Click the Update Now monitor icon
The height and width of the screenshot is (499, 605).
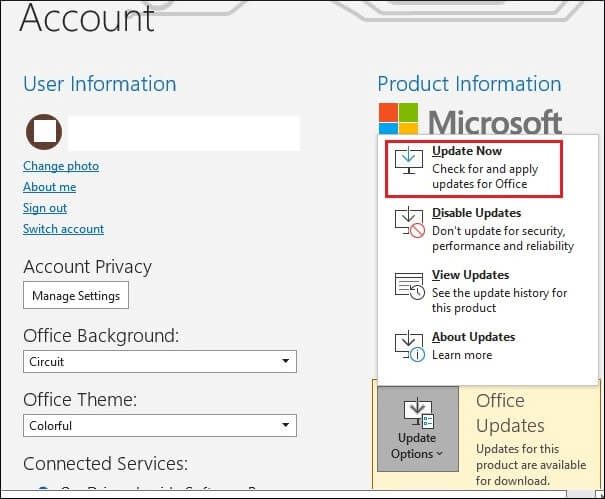pyautogui.click(x=409, y=160)
